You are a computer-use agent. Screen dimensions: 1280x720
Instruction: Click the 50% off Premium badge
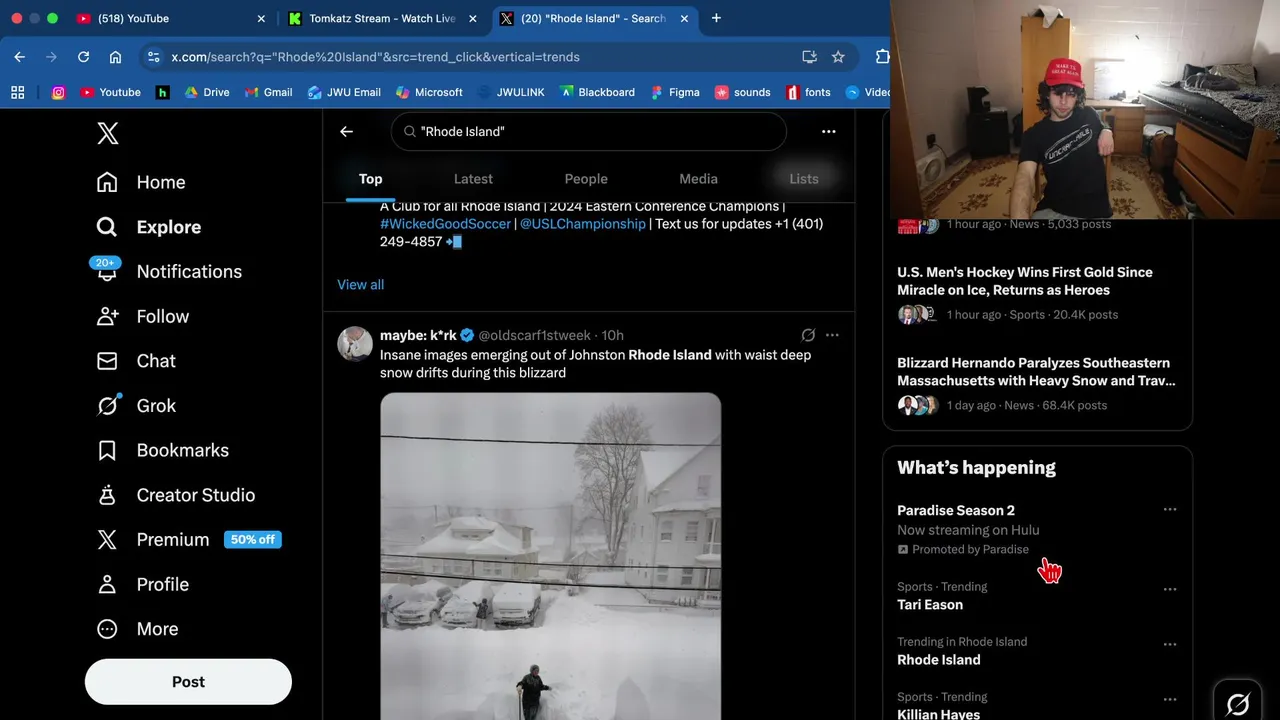[x=253, y=540]
